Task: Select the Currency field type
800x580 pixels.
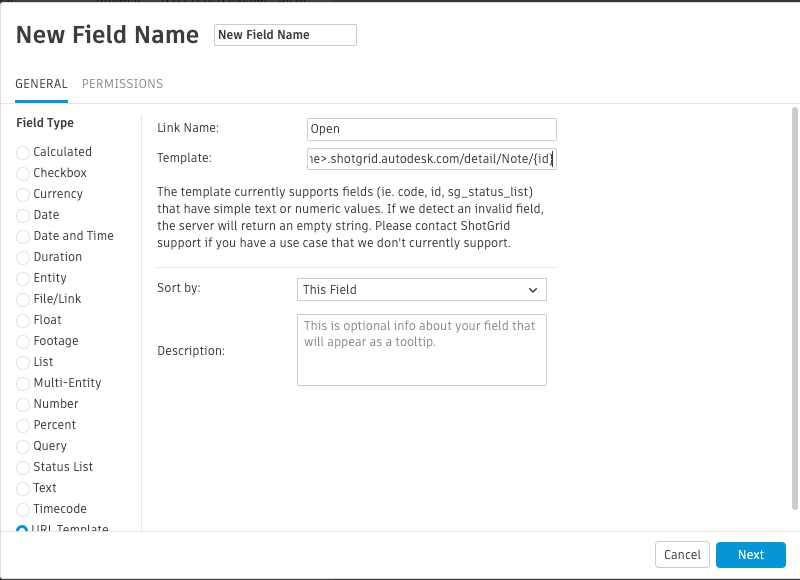Action: (x=21, y=194)
